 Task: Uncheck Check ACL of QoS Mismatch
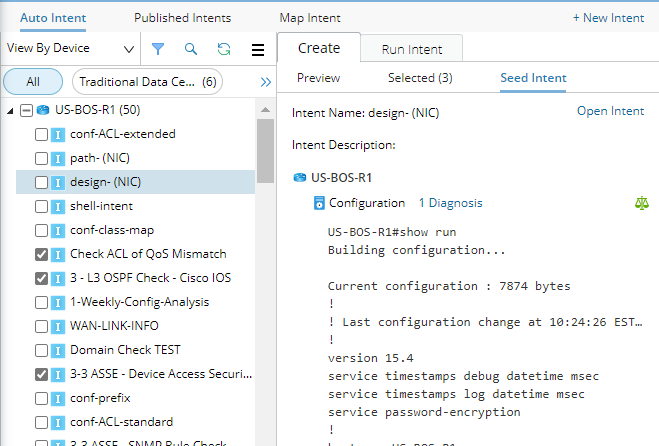pos(41,254)
